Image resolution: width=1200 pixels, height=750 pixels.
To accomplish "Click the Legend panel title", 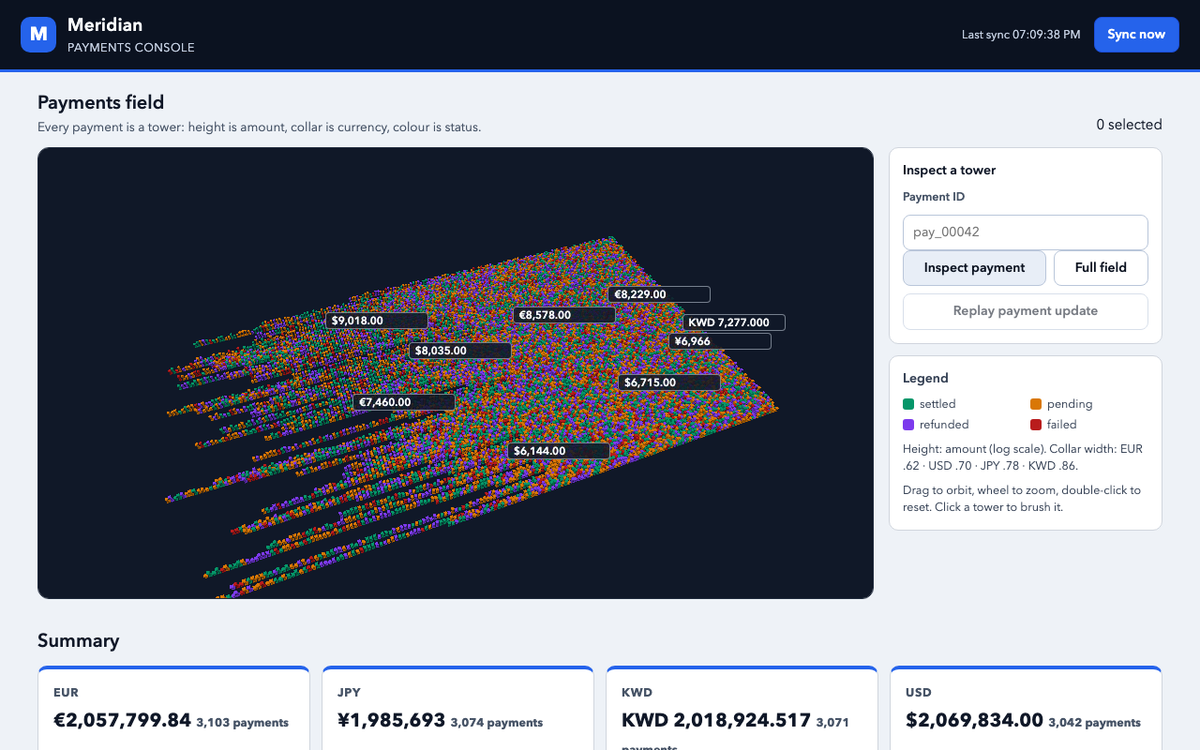I will coord(926,378).
